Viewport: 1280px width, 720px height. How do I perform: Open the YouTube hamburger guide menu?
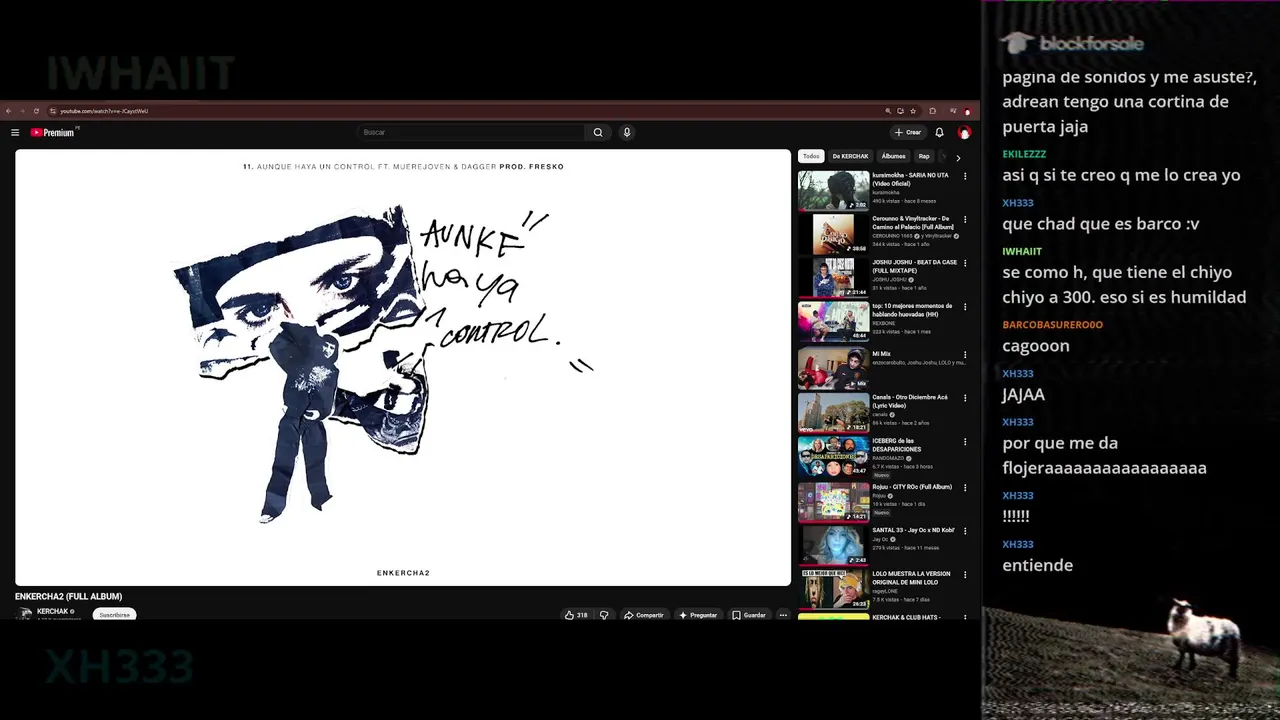[x=15, y=132]
